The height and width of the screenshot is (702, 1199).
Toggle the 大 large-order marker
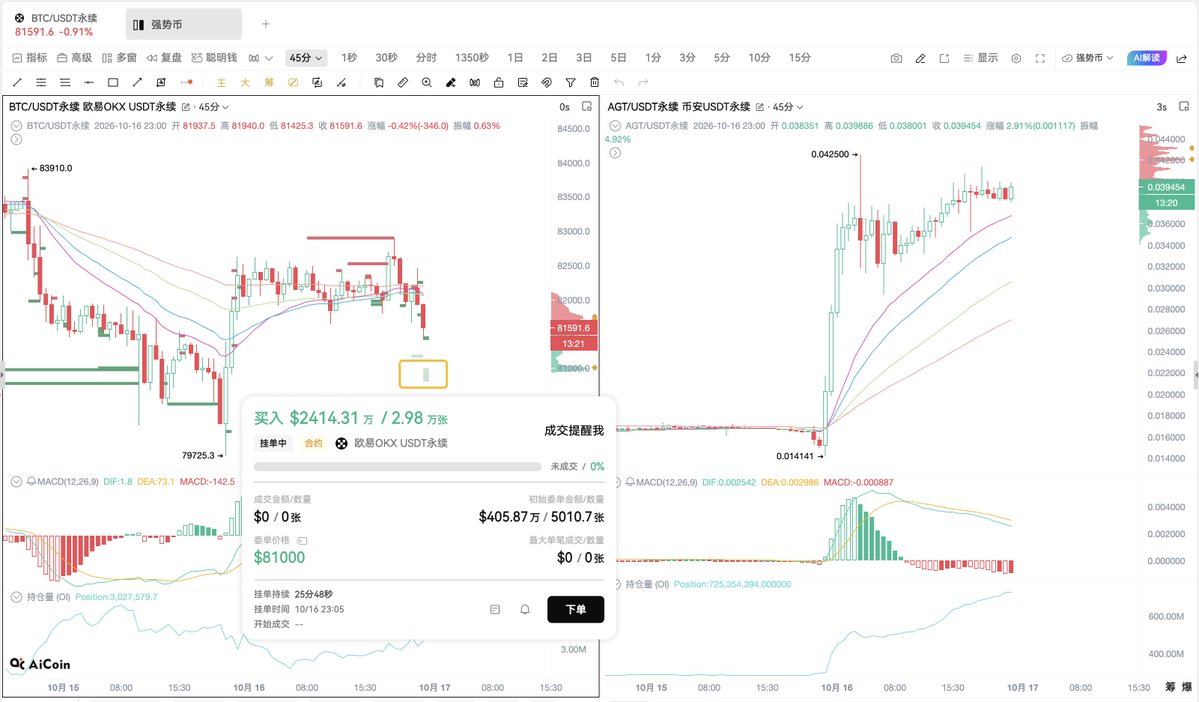pos(245,83)
